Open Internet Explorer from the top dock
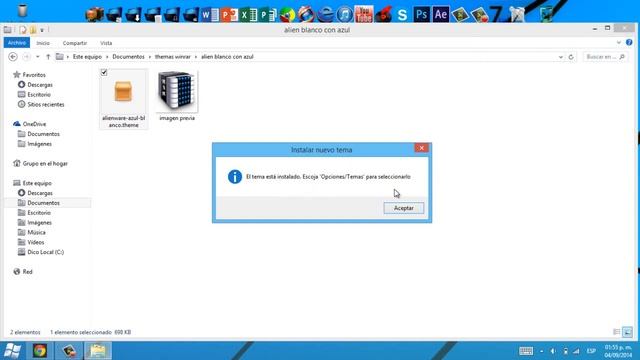Image resolution: width=640 pixels, height=360 pixels. (325, 15)
